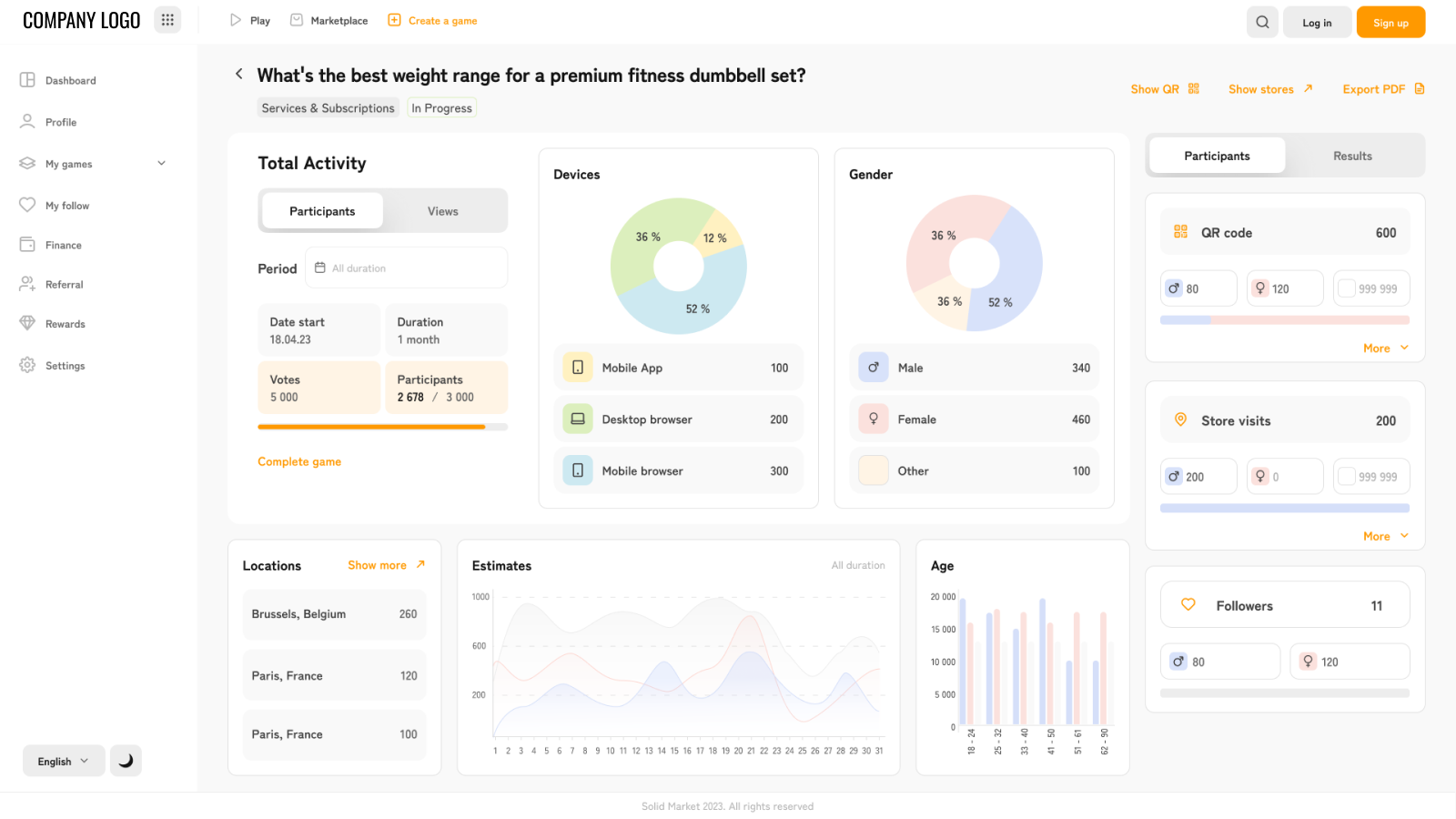Click the search magnifier icon

(x=1262, y=23)
